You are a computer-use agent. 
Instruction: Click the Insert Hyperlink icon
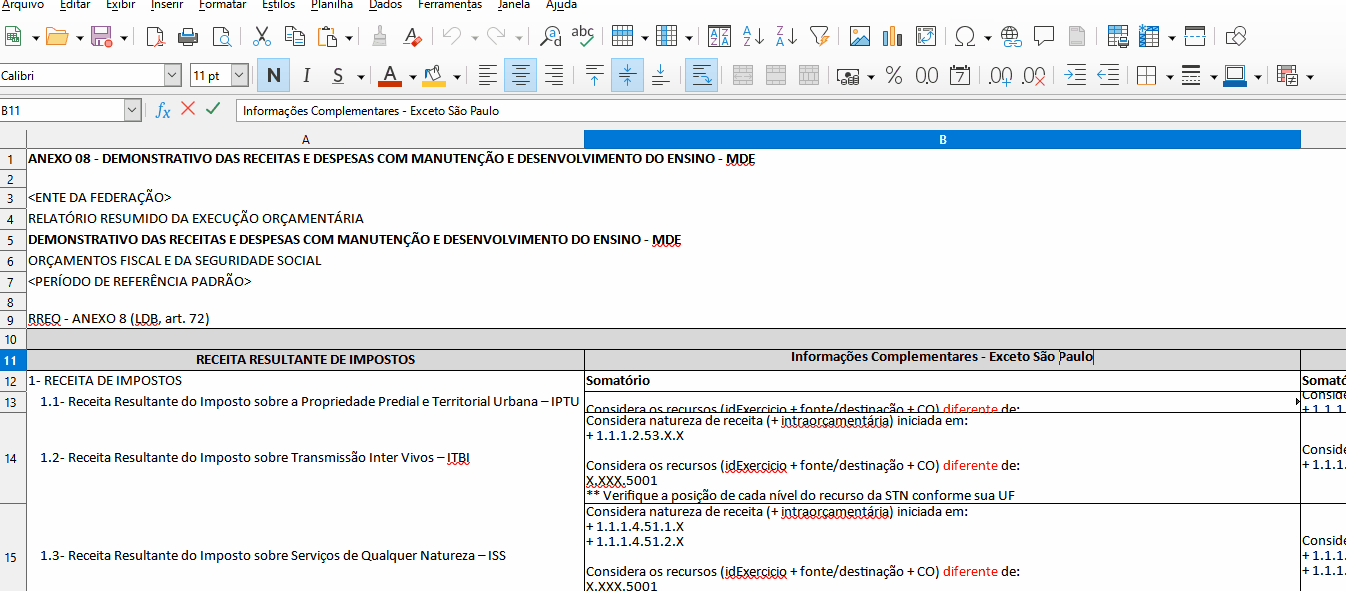tap(1012, 37)
